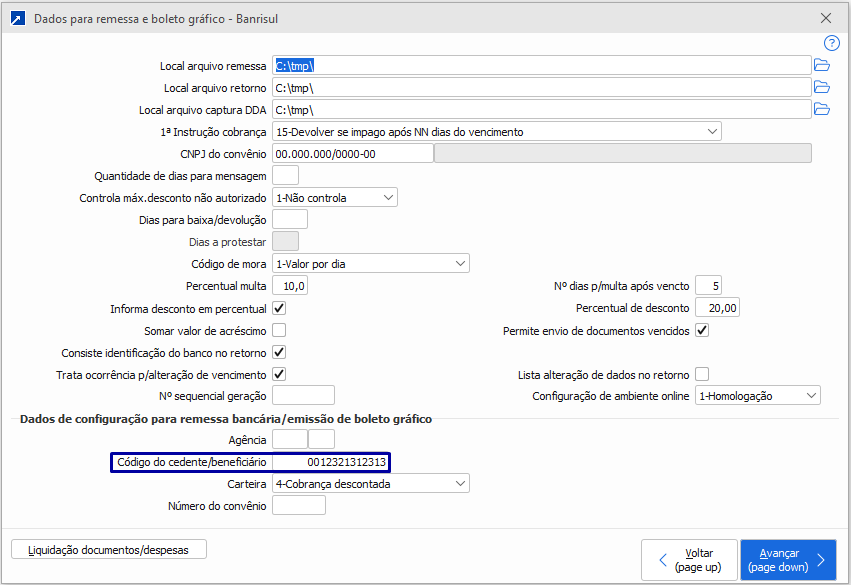Browse folder for Local arquivo captura DDA
851x585 pixels.
822,109
